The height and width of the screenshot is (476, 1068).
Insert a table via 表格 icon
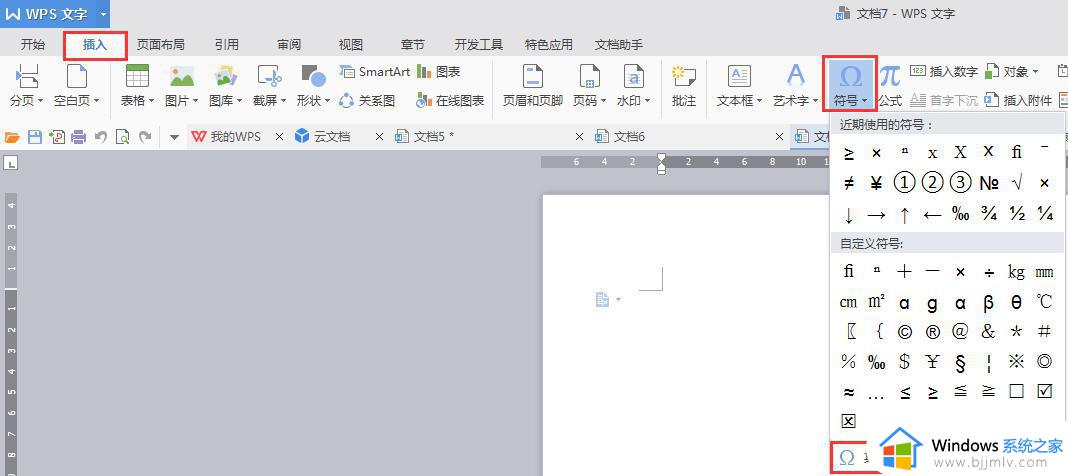(x=138, y=76)
